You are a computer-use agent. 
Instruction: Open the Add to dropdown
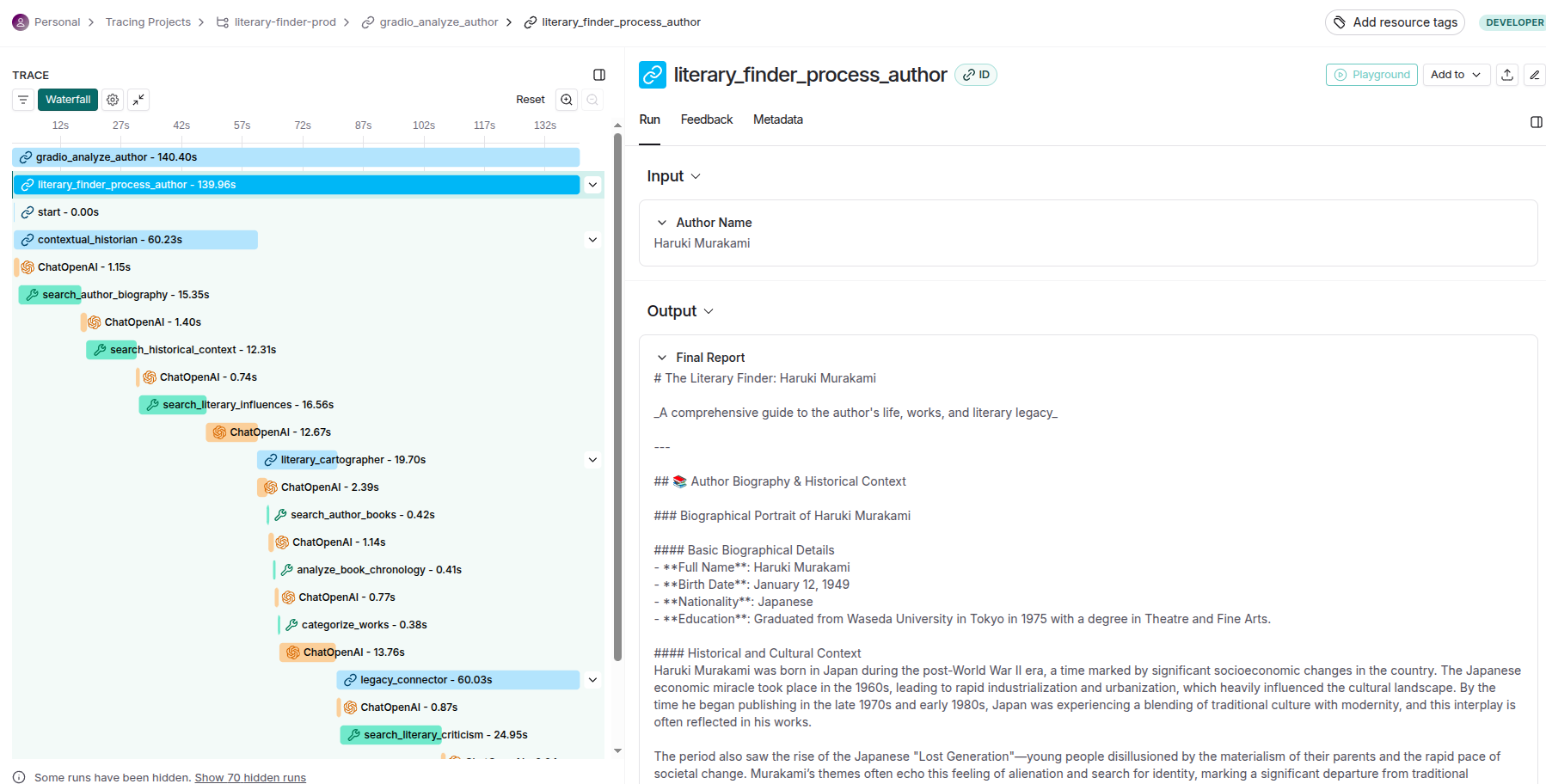[1456, 75]
